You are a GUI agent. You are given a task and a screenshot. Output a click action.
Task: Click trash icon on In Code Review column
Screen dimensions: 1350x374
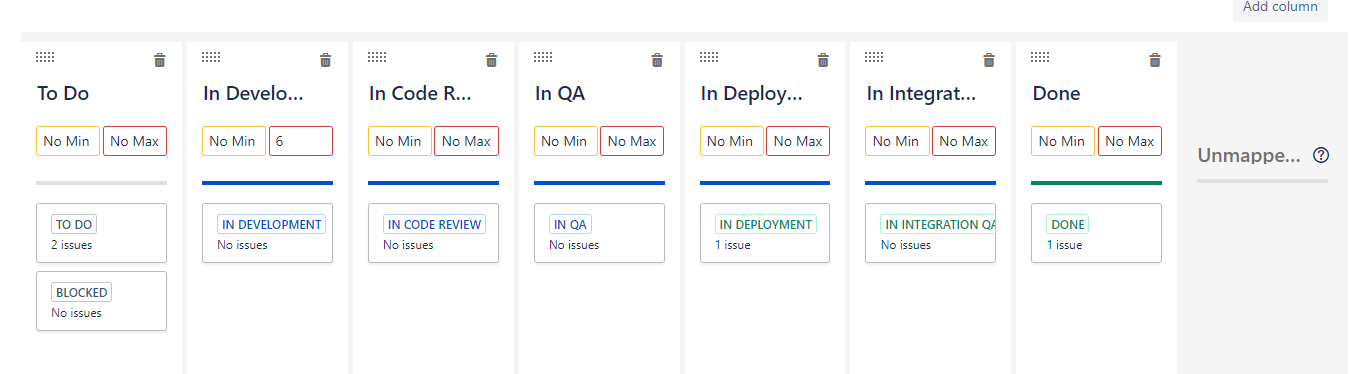pyautogui.click(x=491, y=60)
